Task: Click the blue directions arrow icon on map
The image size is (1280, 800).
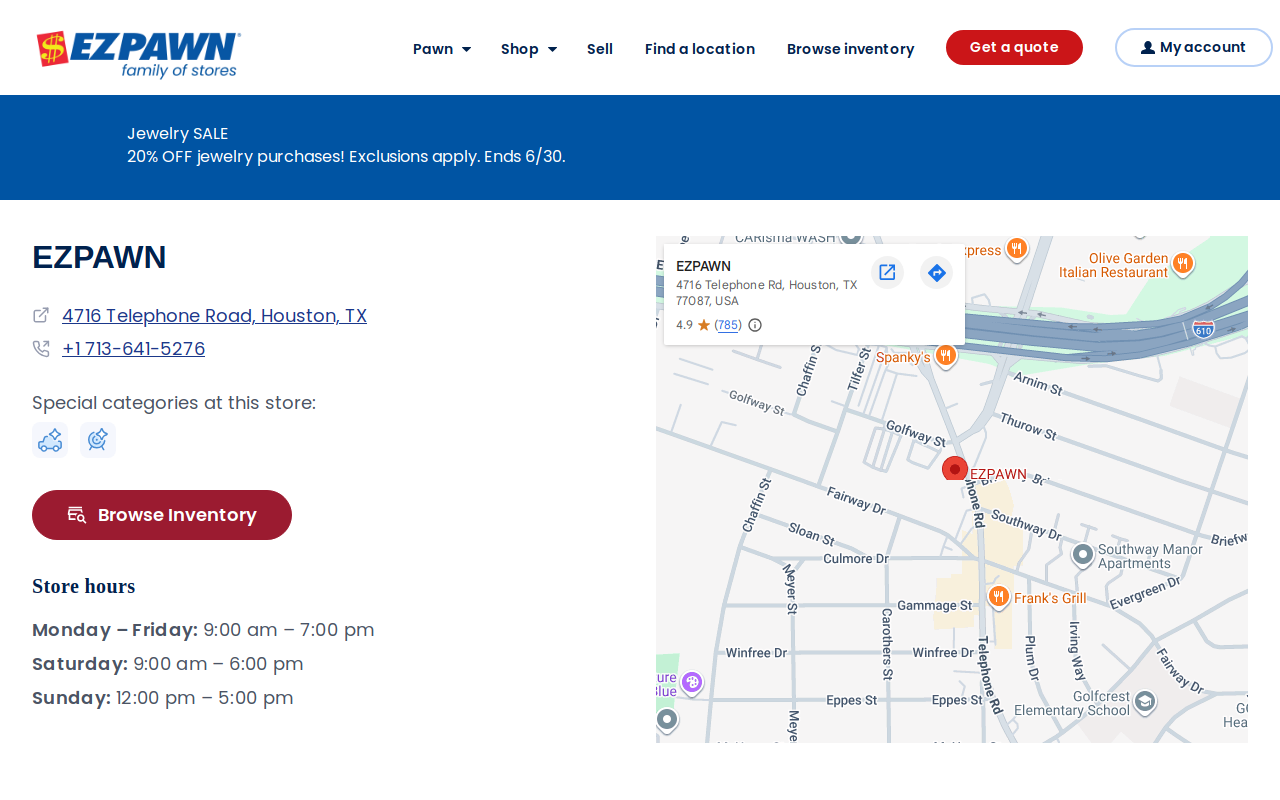Action: [x=936, y=272]
